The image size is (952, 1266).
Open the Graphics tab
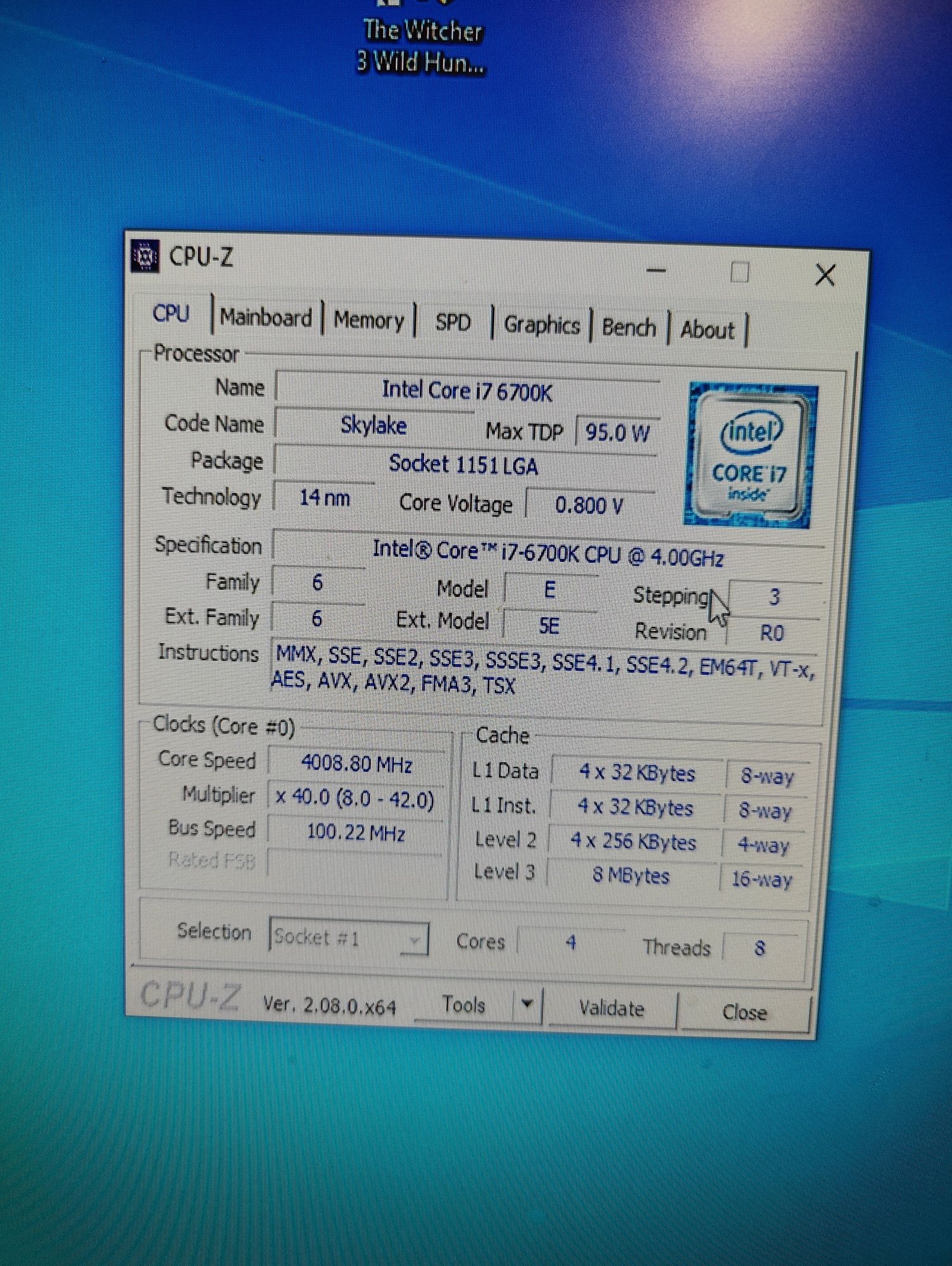(x=542, y=325)
